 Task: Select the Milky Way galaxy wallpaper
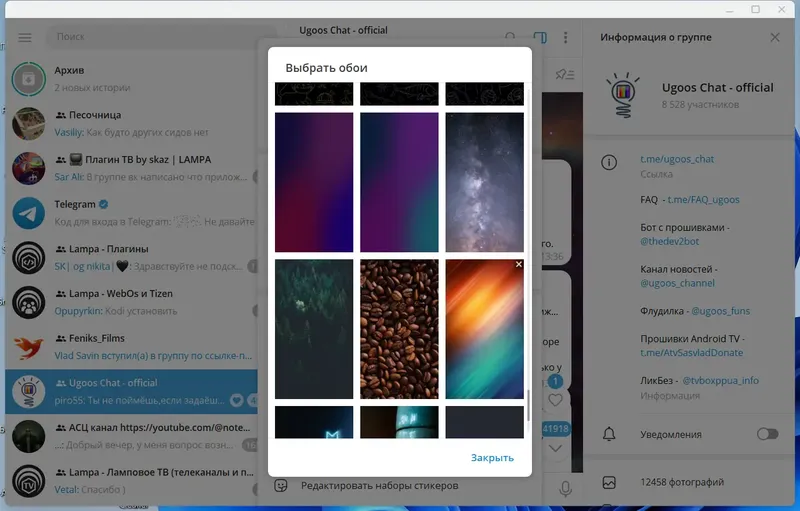click(x=484, y=182)
